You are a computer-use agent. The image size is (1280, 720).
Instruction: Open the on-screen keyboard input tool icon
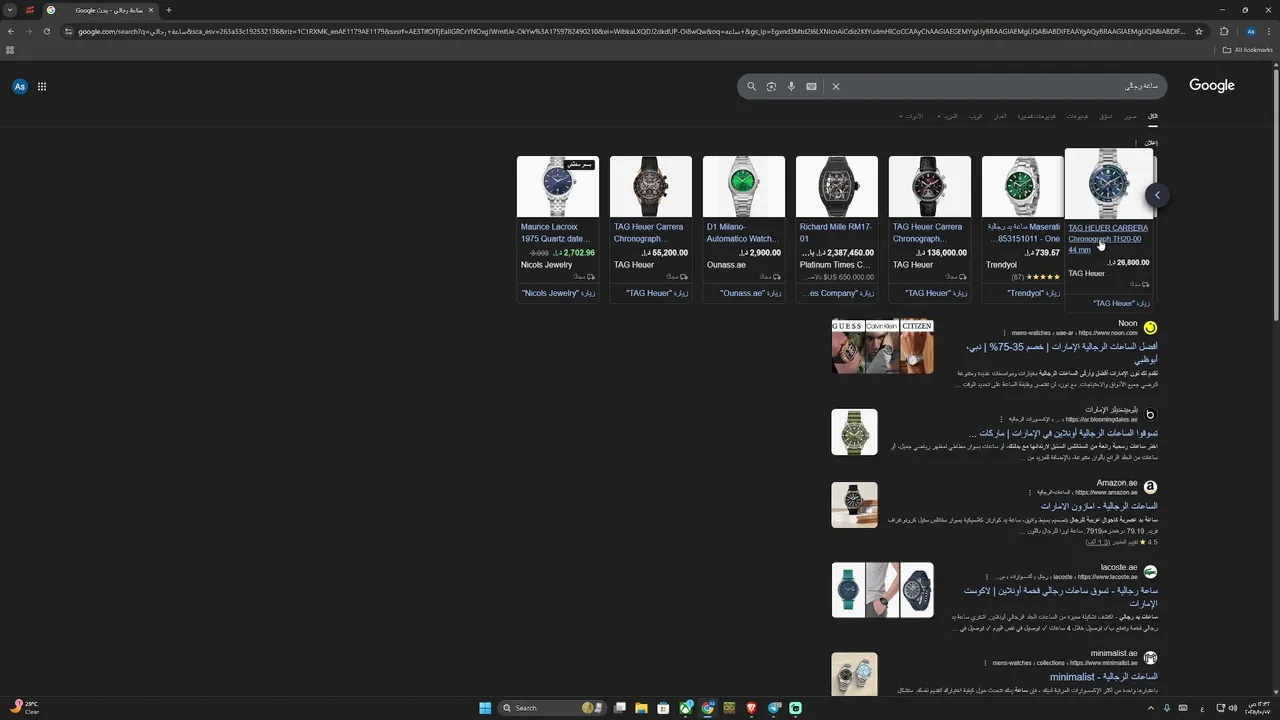[x=811, y=87]
